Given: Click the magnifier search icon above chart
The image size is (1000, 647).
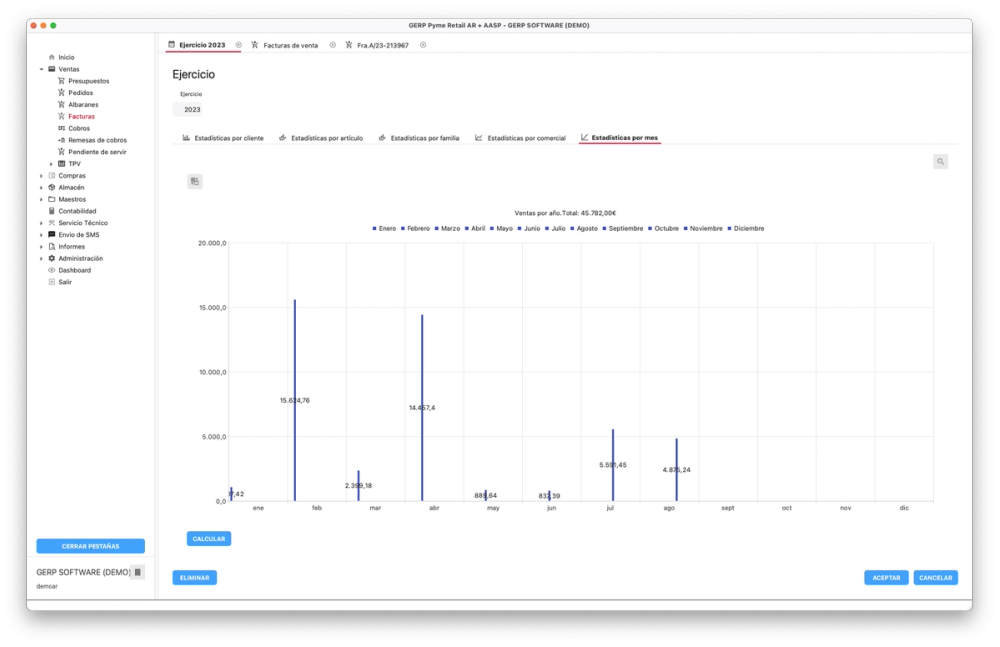Looking at the screenshot, I should pos(941,162).
